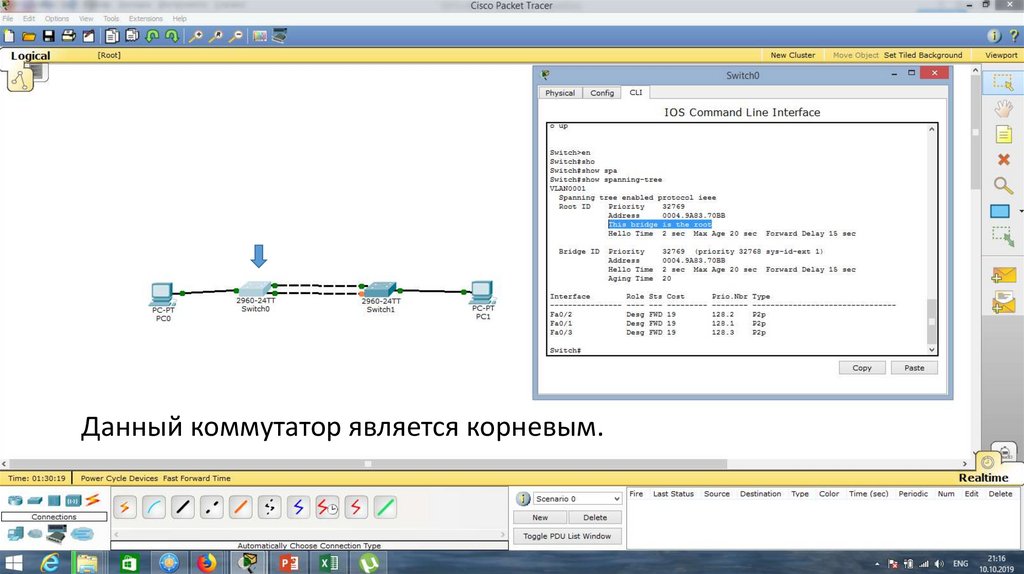Click the PC1 computer on the workspace

483,293
